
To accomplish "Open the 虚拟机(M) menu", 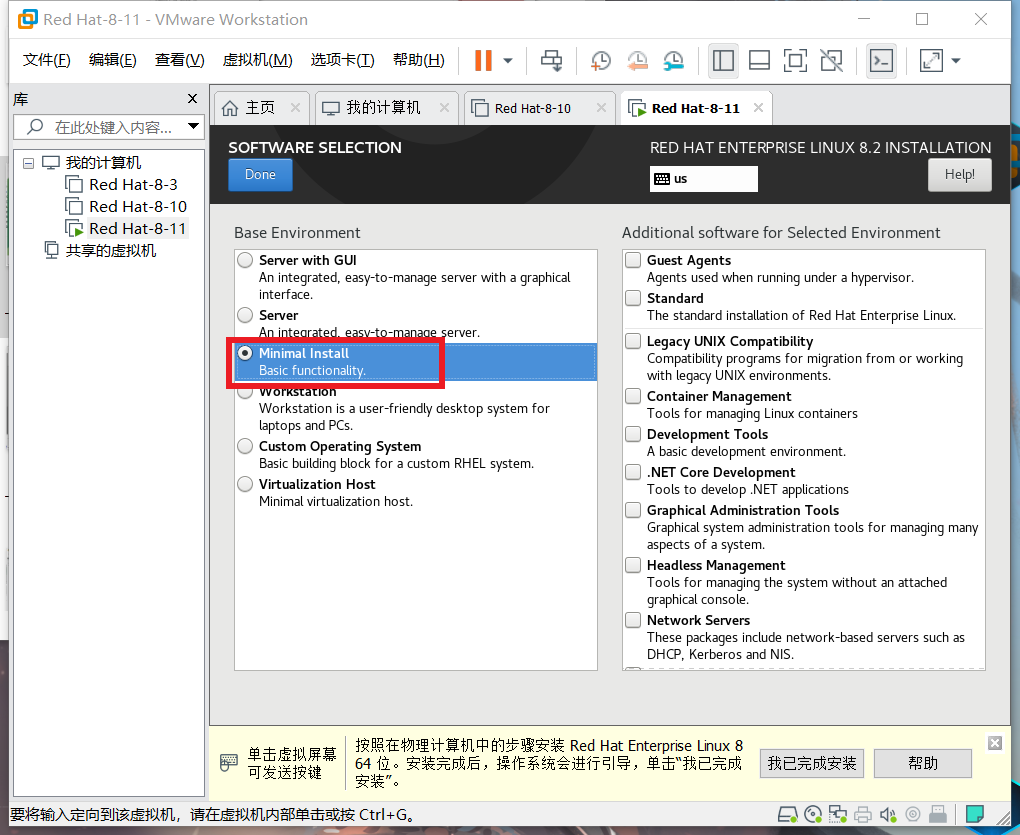I will click(258, 60).
